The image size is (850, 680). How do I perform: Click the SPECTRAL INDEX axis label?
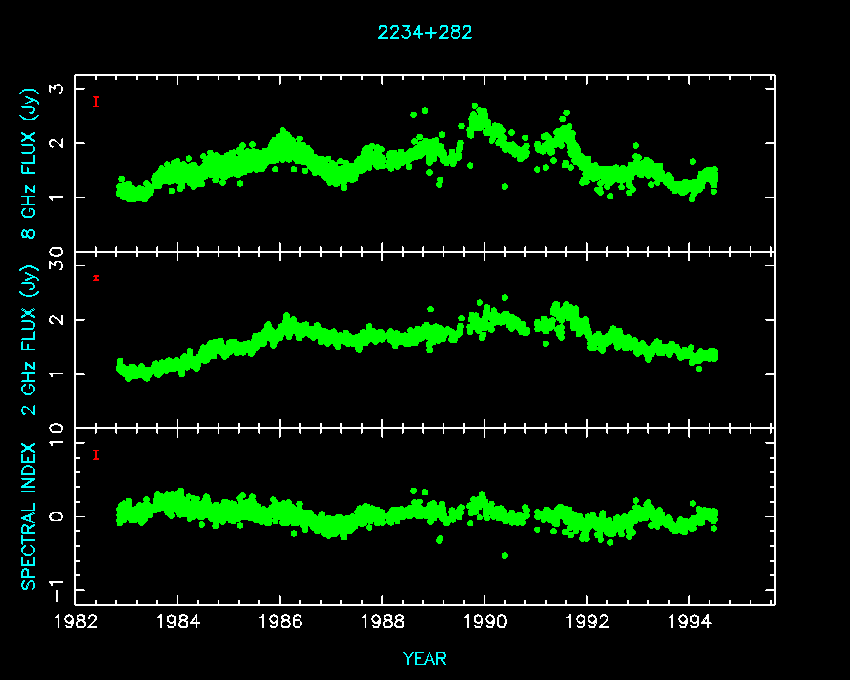click(30, 516)
